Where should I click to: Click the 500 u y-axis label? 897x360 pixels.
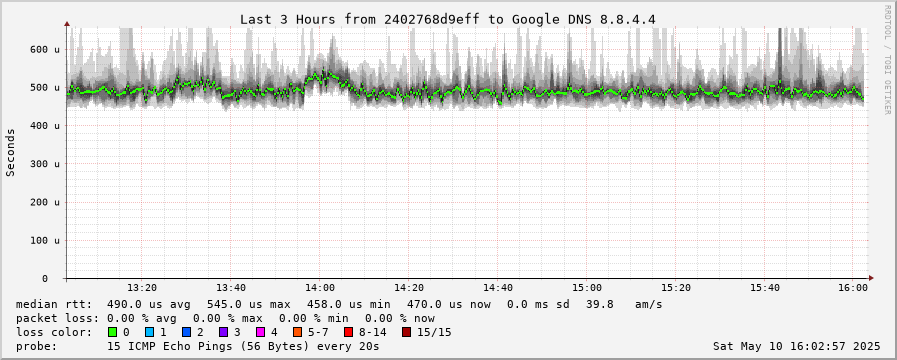(x=45, y=88)
